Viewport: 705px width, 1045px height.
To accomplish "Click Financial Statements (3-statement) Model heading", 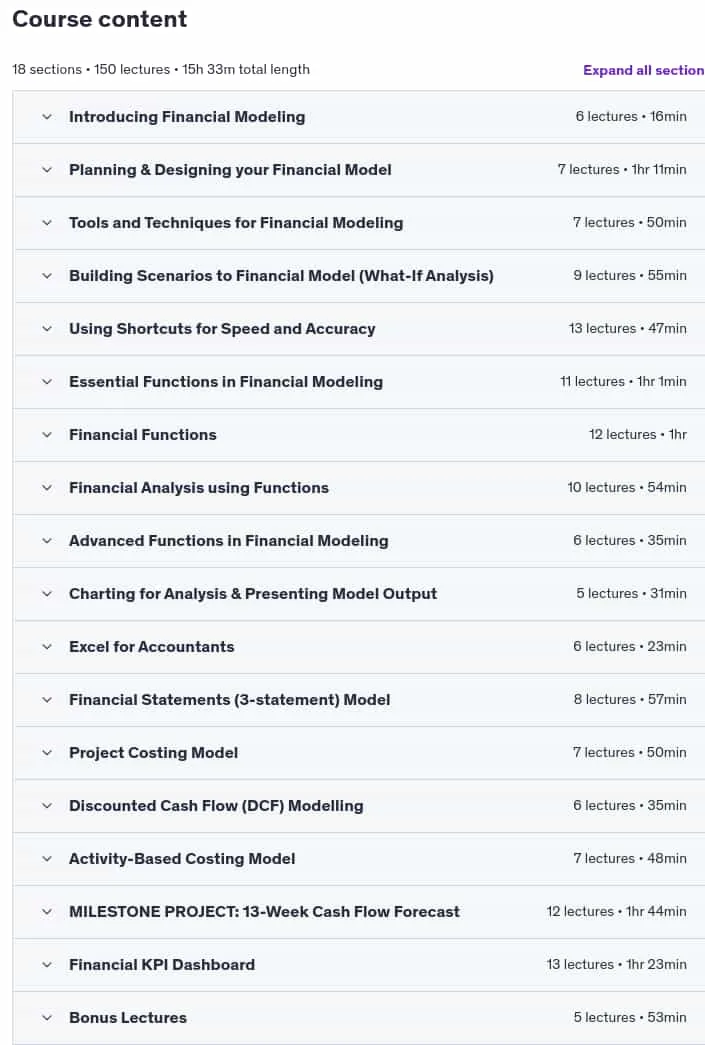I will pyautogui.click(x=229, y=700).
